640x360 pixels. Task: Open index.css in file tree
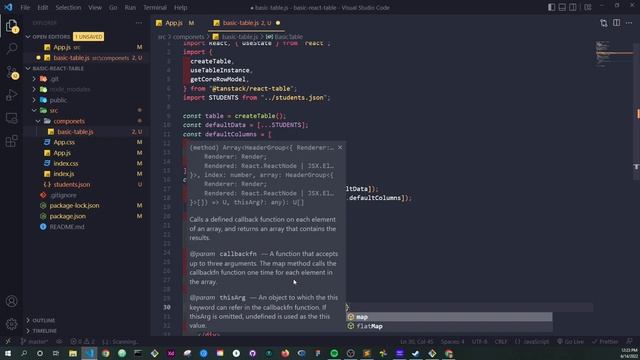pos(65,163)
